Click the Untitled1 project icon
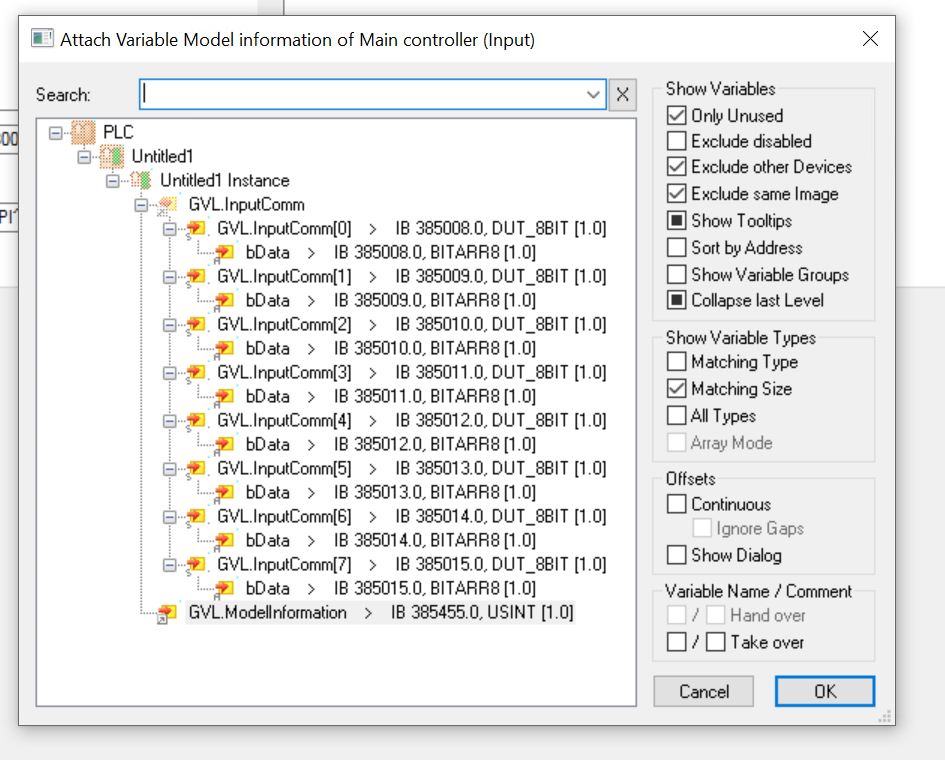This screenshot has height=760, width=945. 111,156
